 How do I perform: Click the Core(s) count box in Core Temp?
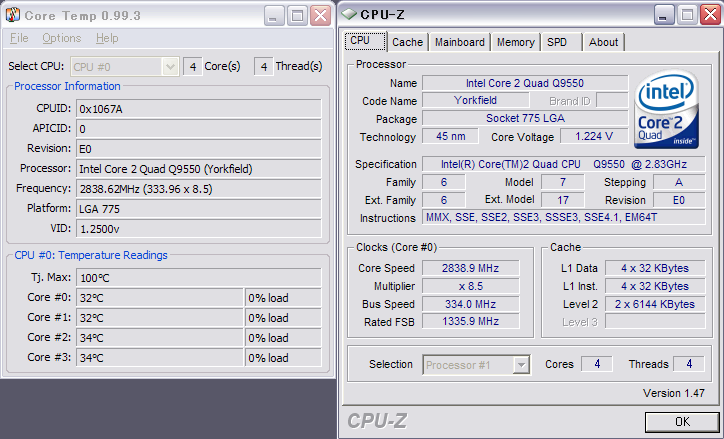[x=193, y=67]
